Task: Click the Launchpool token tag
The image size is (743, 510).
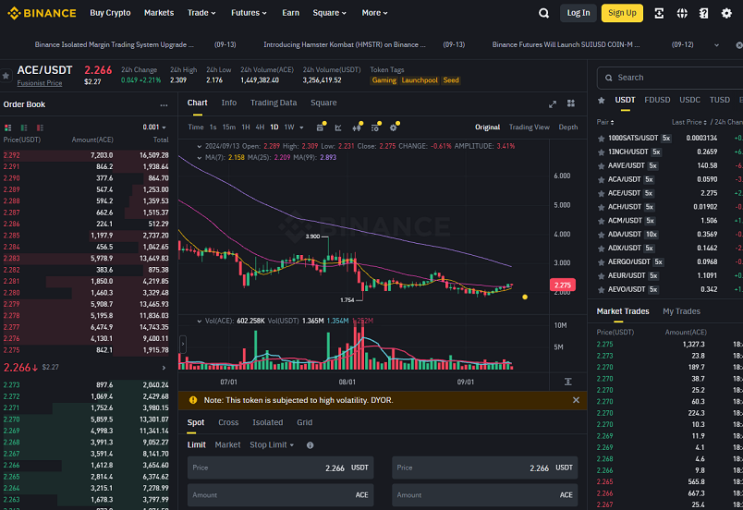Action: pos(419,81)
